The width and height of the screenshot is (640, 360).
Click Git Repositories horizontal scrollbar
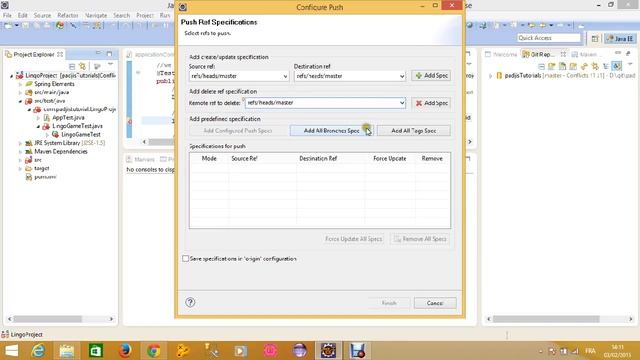point(546,319)
